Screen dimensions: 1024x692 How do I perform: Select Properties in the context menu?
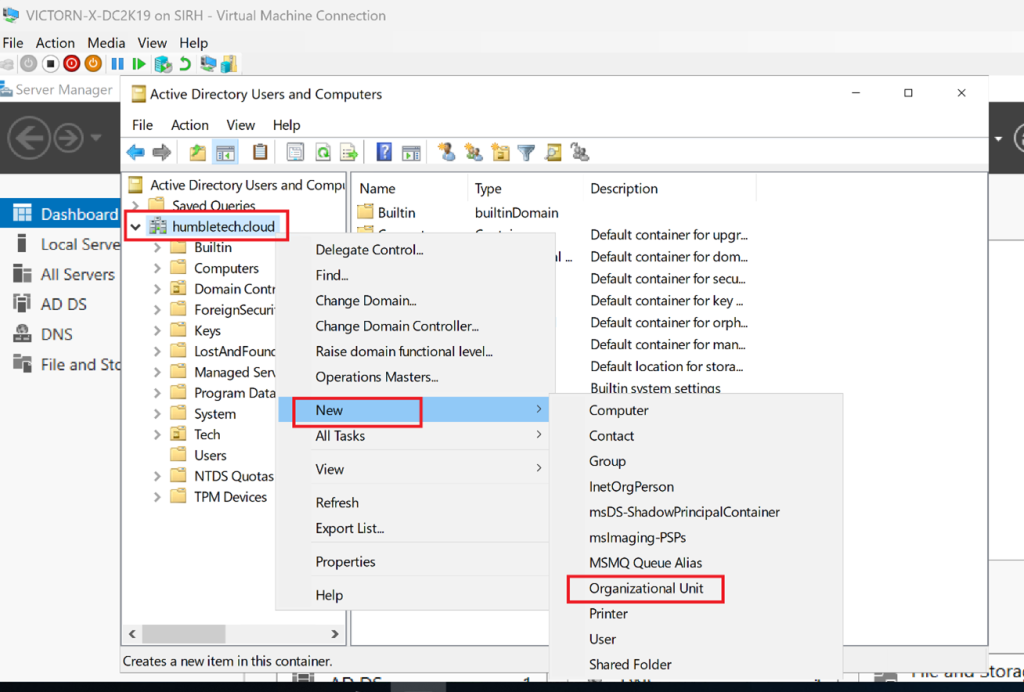click(345, 562)
